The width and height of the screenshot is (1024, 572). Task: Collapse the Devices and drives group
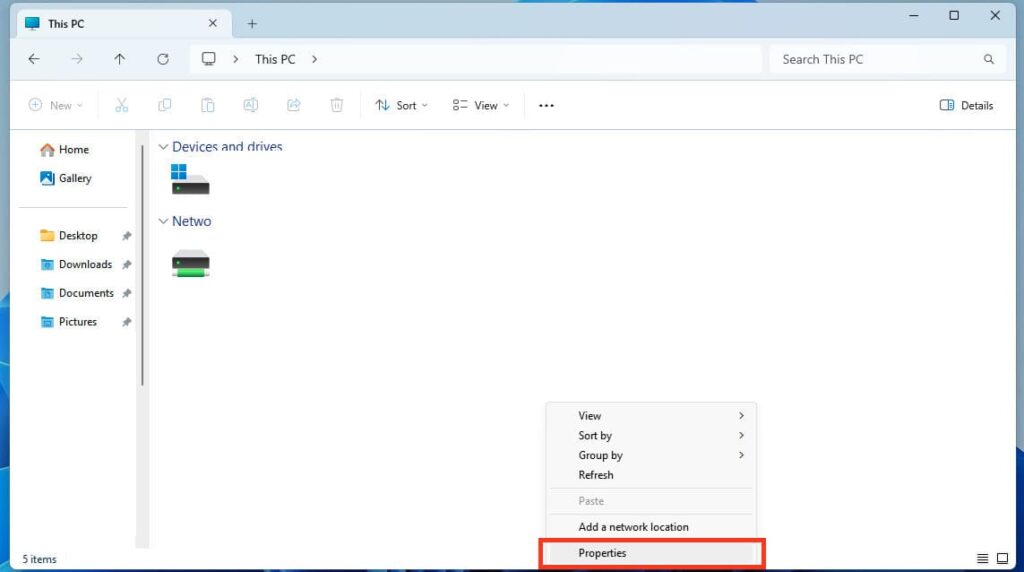point(163,147)
